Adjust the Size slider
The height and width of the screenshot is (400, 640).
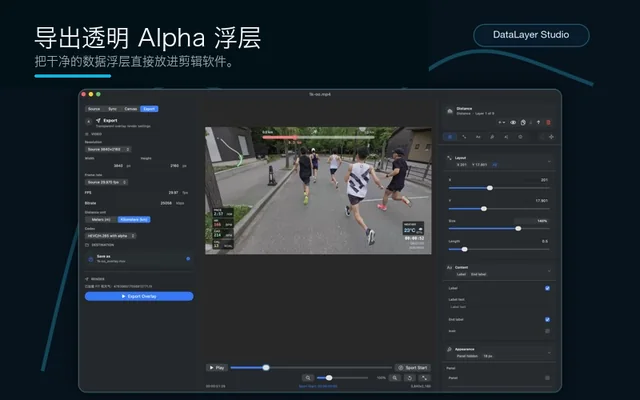click(499, 229)
